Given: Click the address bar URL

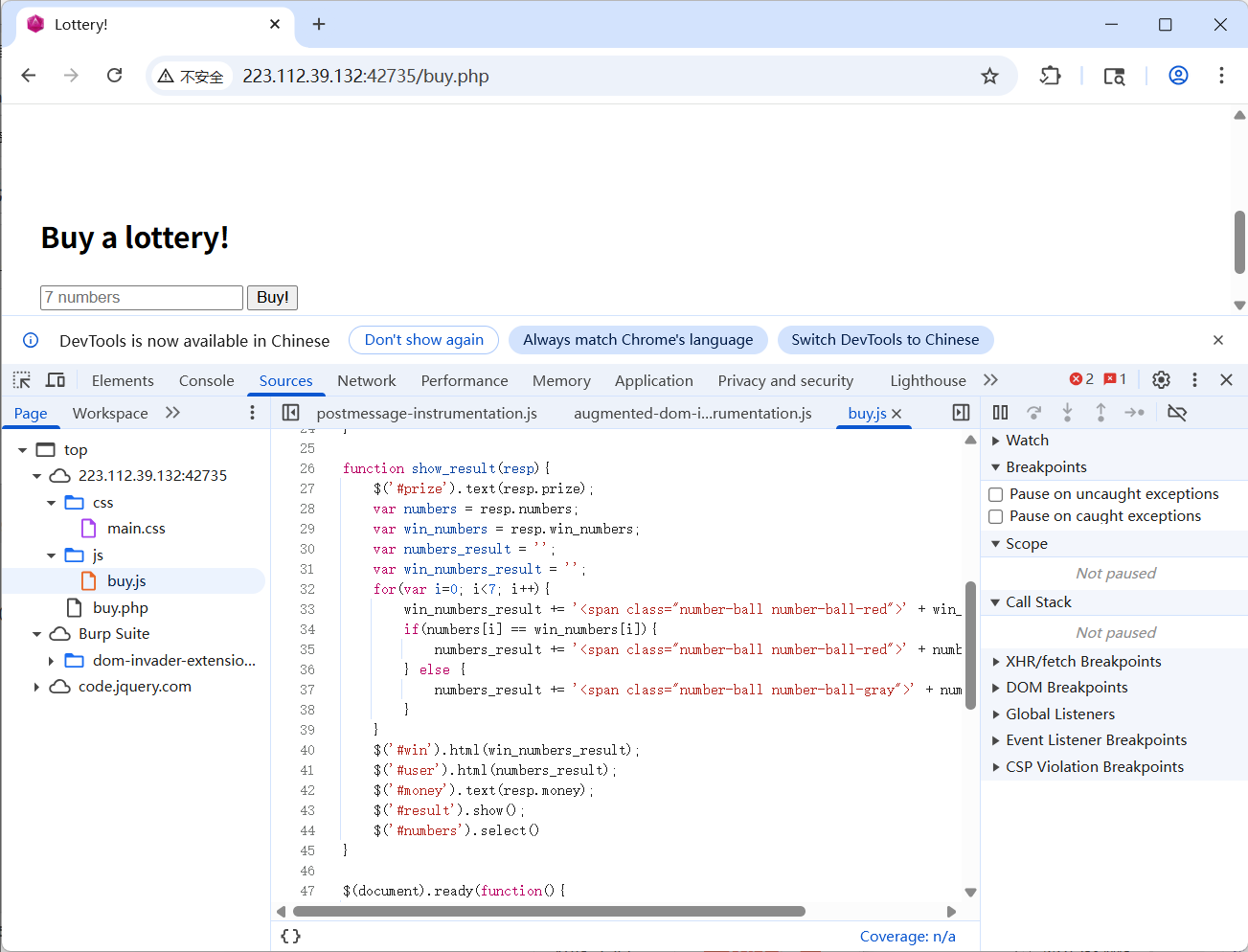Looking at the screenshot, I should tap(365, 76).
